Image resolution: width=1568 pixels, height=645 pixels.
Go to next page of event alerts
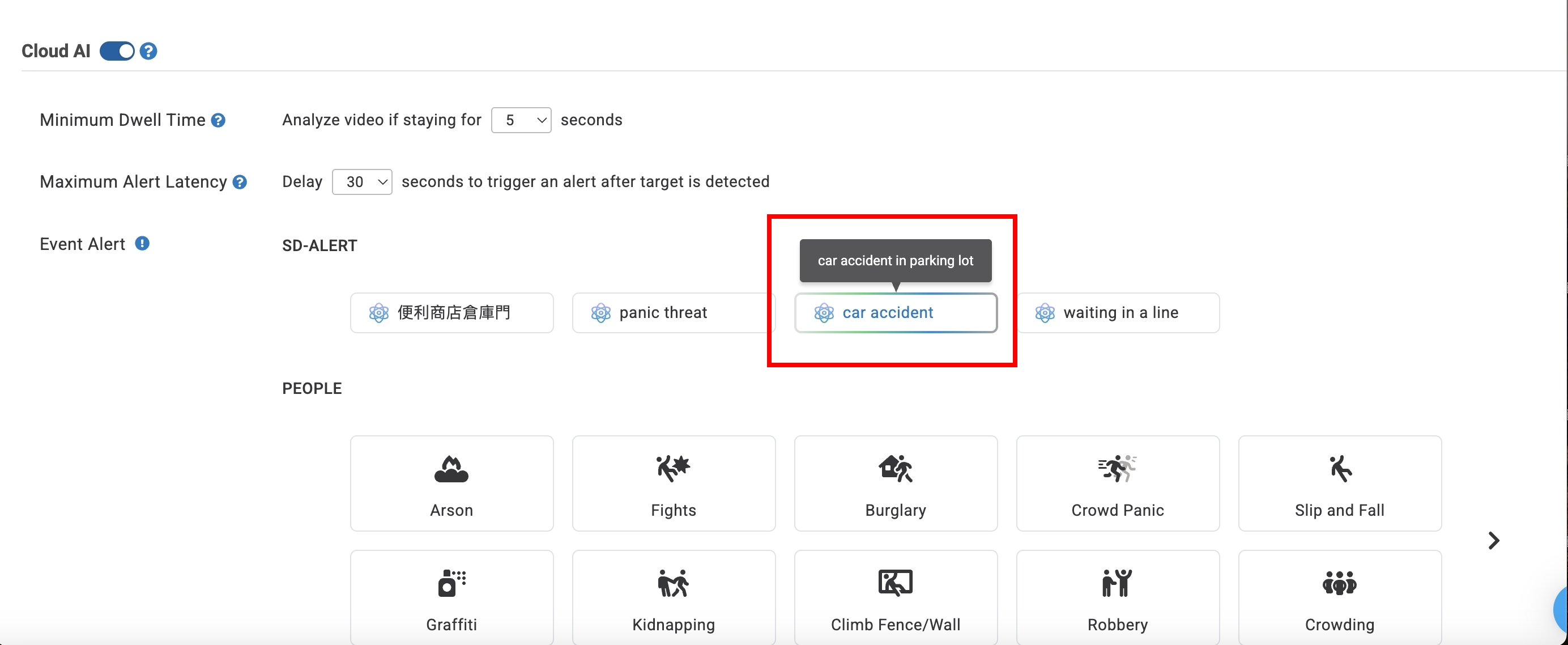1493,540
